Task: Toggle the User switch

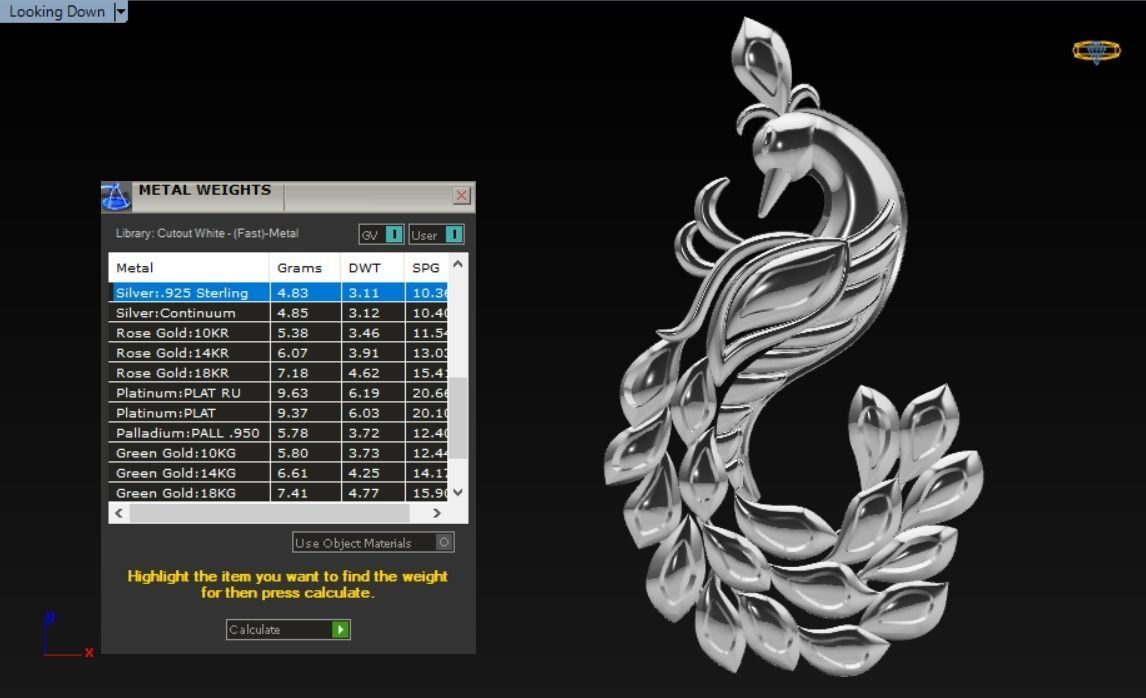Action: pos(436,235)
